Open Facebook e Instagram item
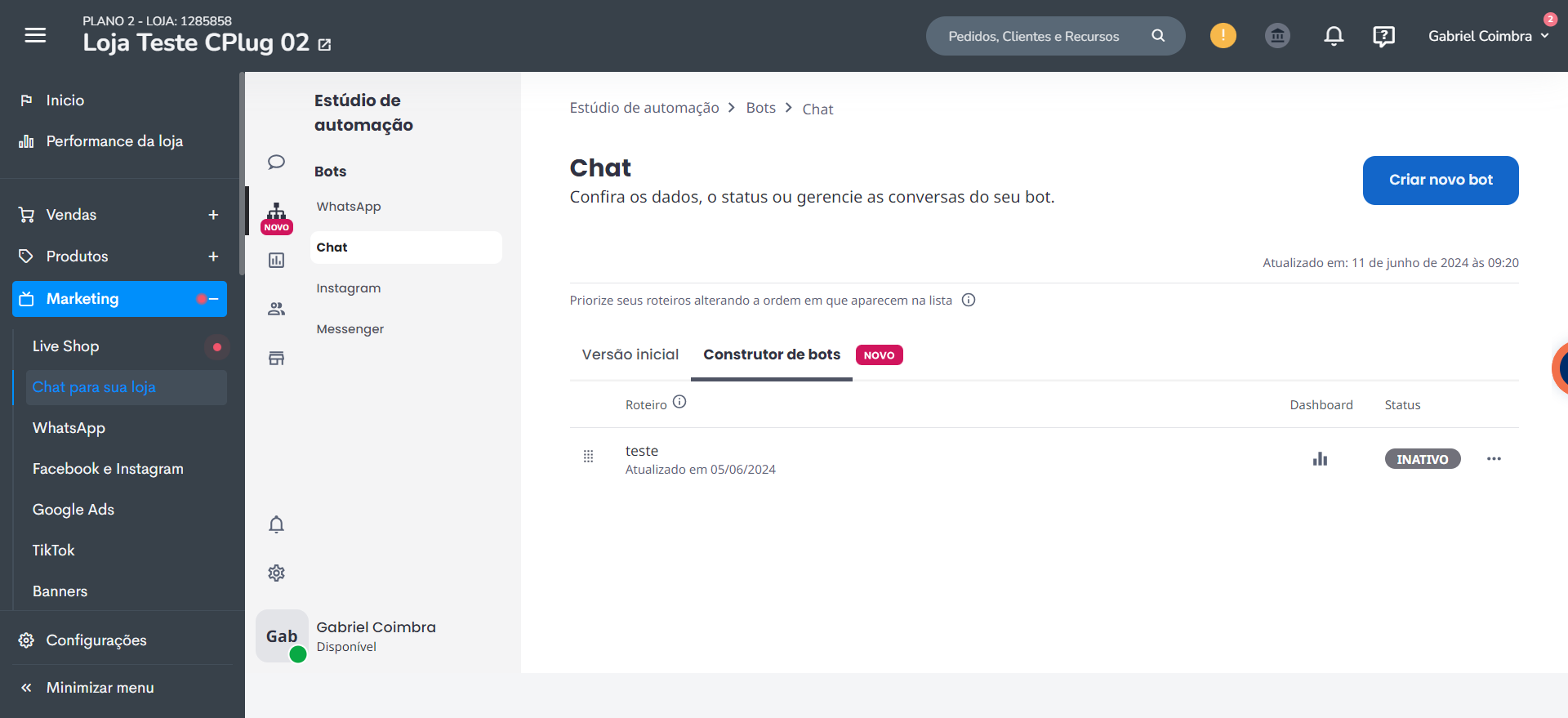1568x718 pixels. pyautogui.click(x=108, y=469)
